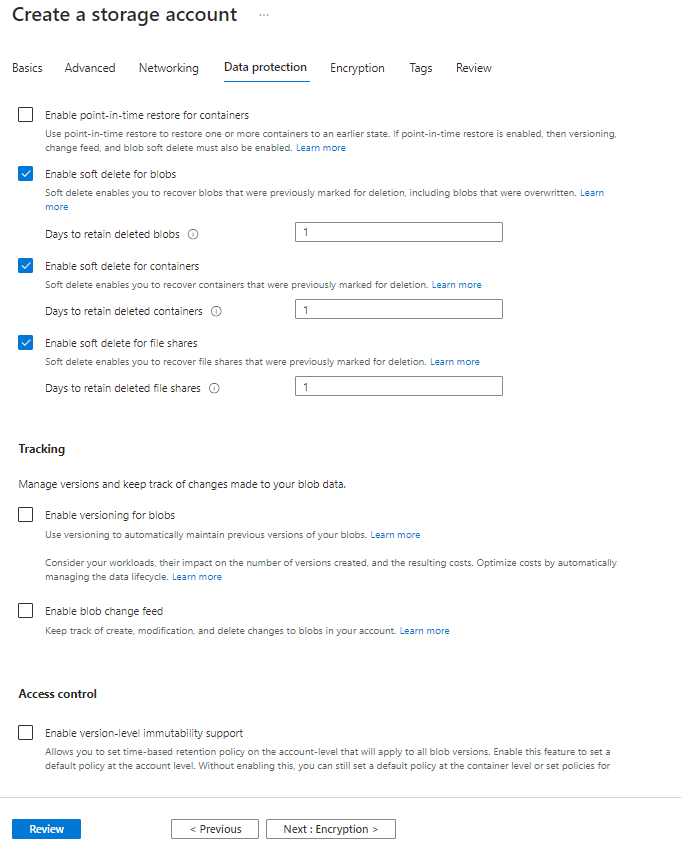Click the Next : Encryption button
The image size is (681, 848).
coord(330,829)
